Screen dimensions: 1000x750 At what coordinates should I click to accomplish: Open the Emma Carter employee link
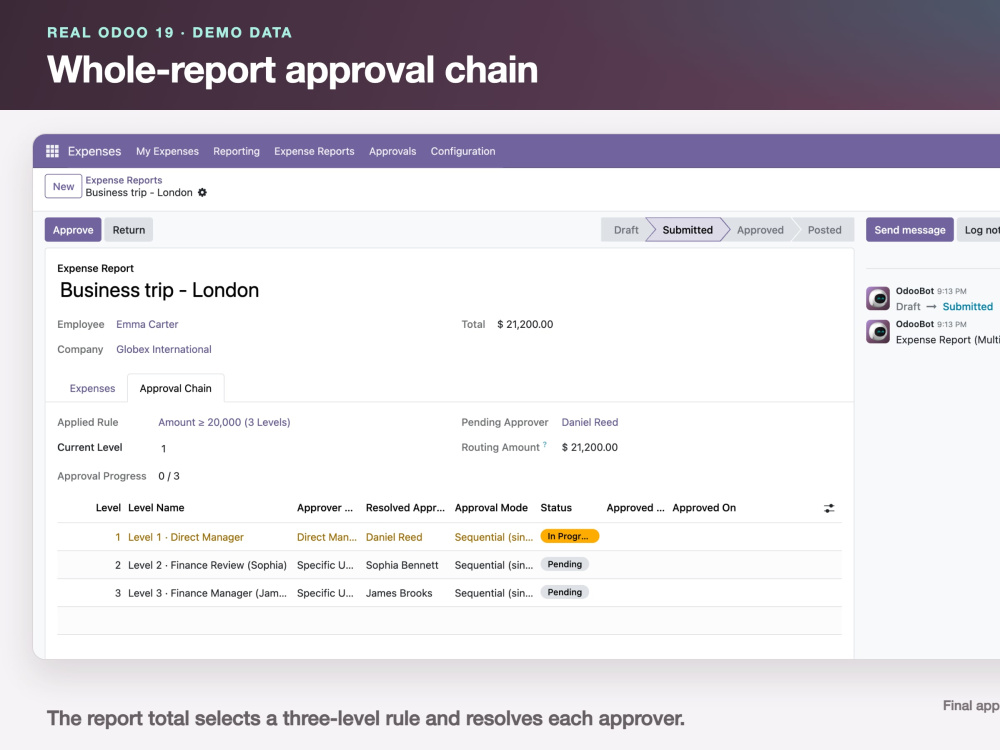click(147, 324)
